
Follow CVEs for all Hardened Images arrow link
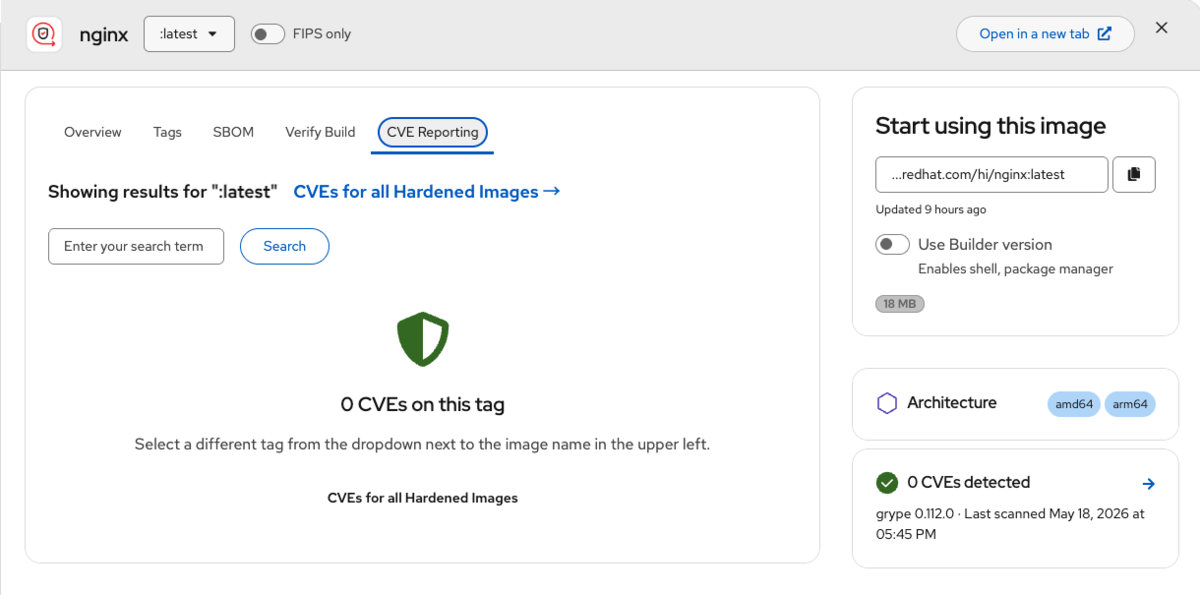(x=426, y=192)
